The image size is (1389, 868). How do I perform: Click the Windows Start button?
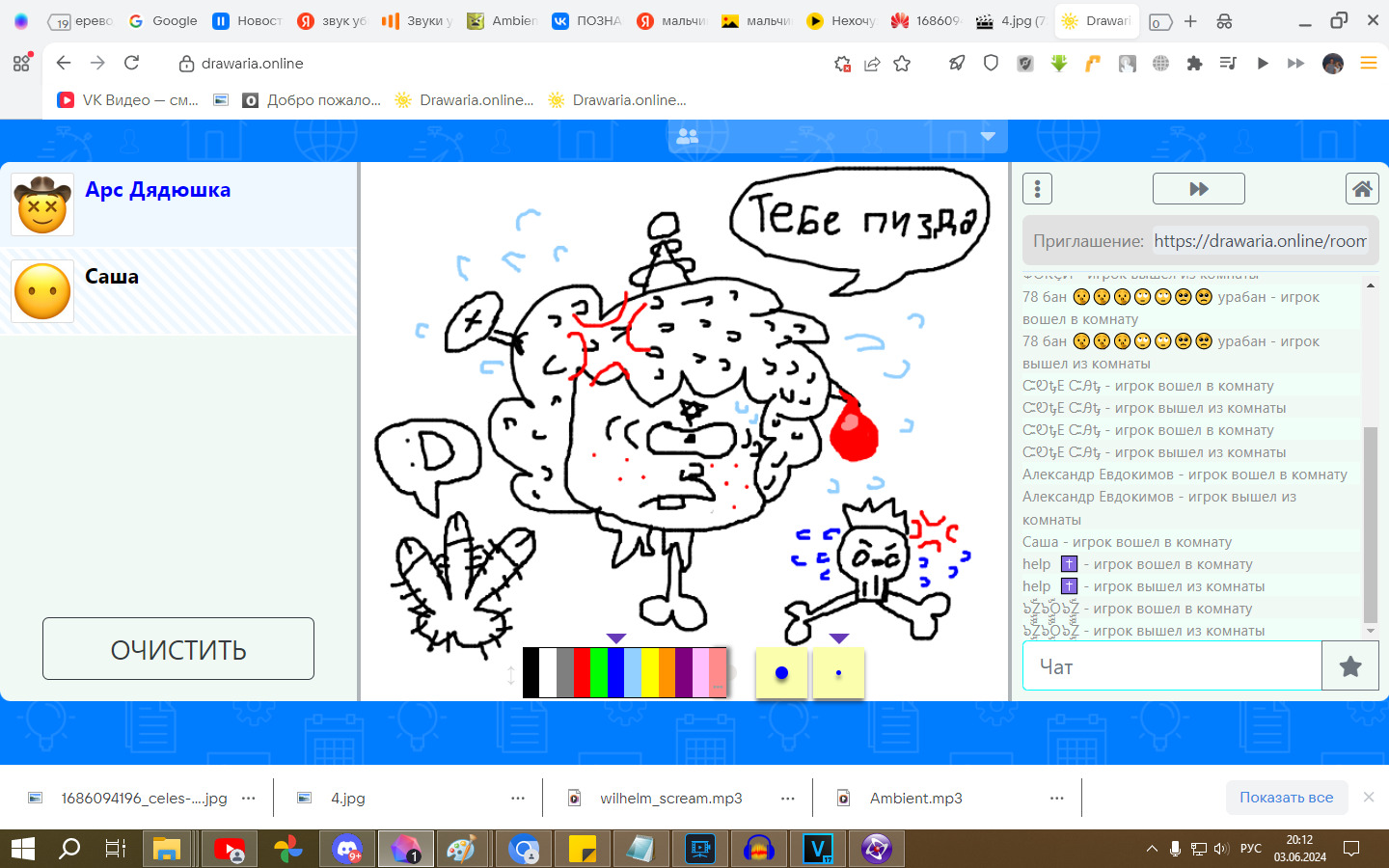22,849
